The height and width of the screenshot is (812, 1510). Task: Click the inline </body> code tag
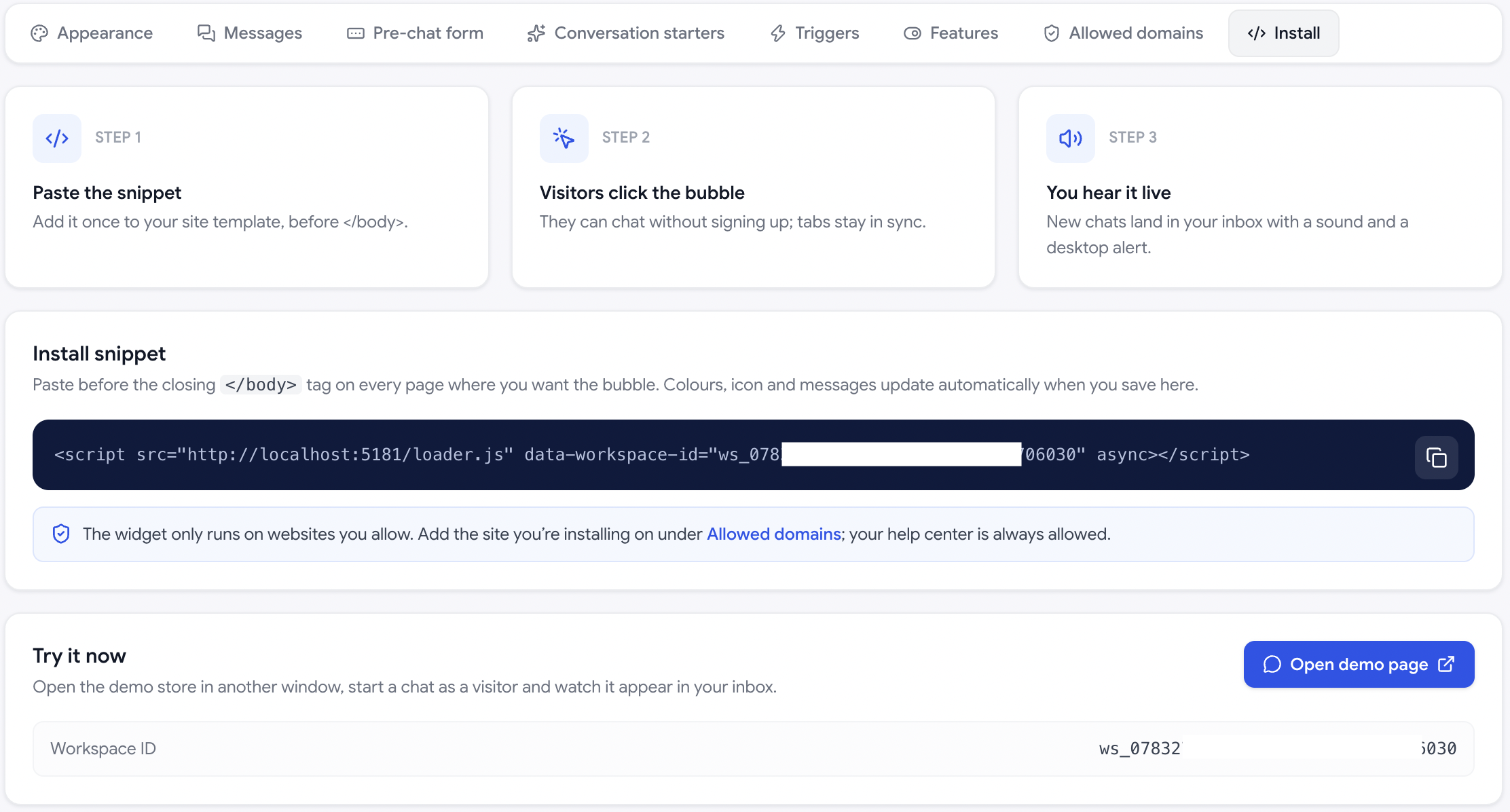pyautogui.click(x=261, y=385)
